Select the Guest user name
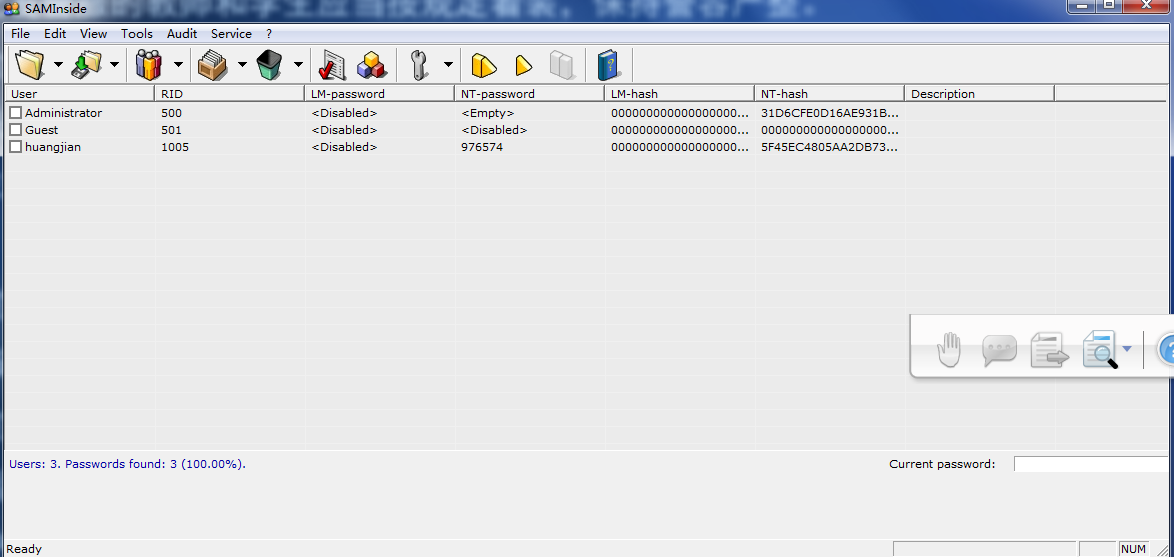The image size is (1174, 557). 41,130
